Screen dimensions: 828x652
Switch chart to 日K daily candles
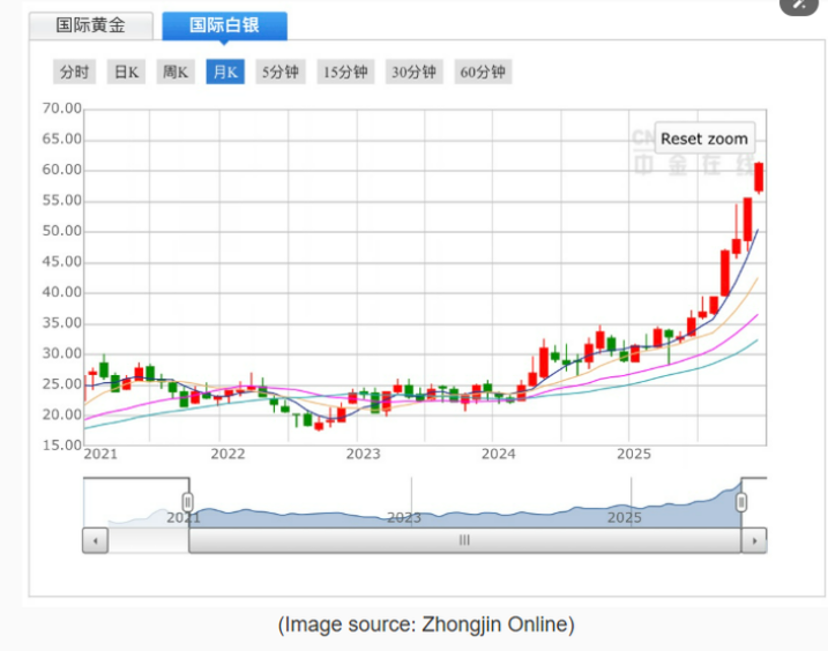coord(127,72)
